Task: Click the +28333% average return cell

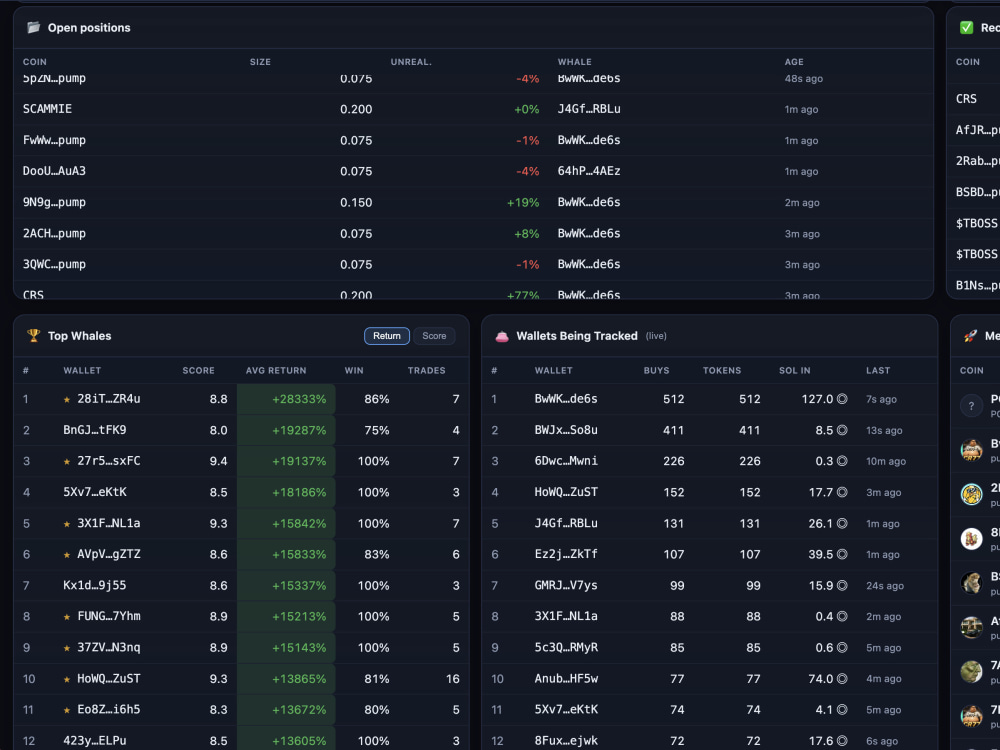Action: click(x=286, y=399)
